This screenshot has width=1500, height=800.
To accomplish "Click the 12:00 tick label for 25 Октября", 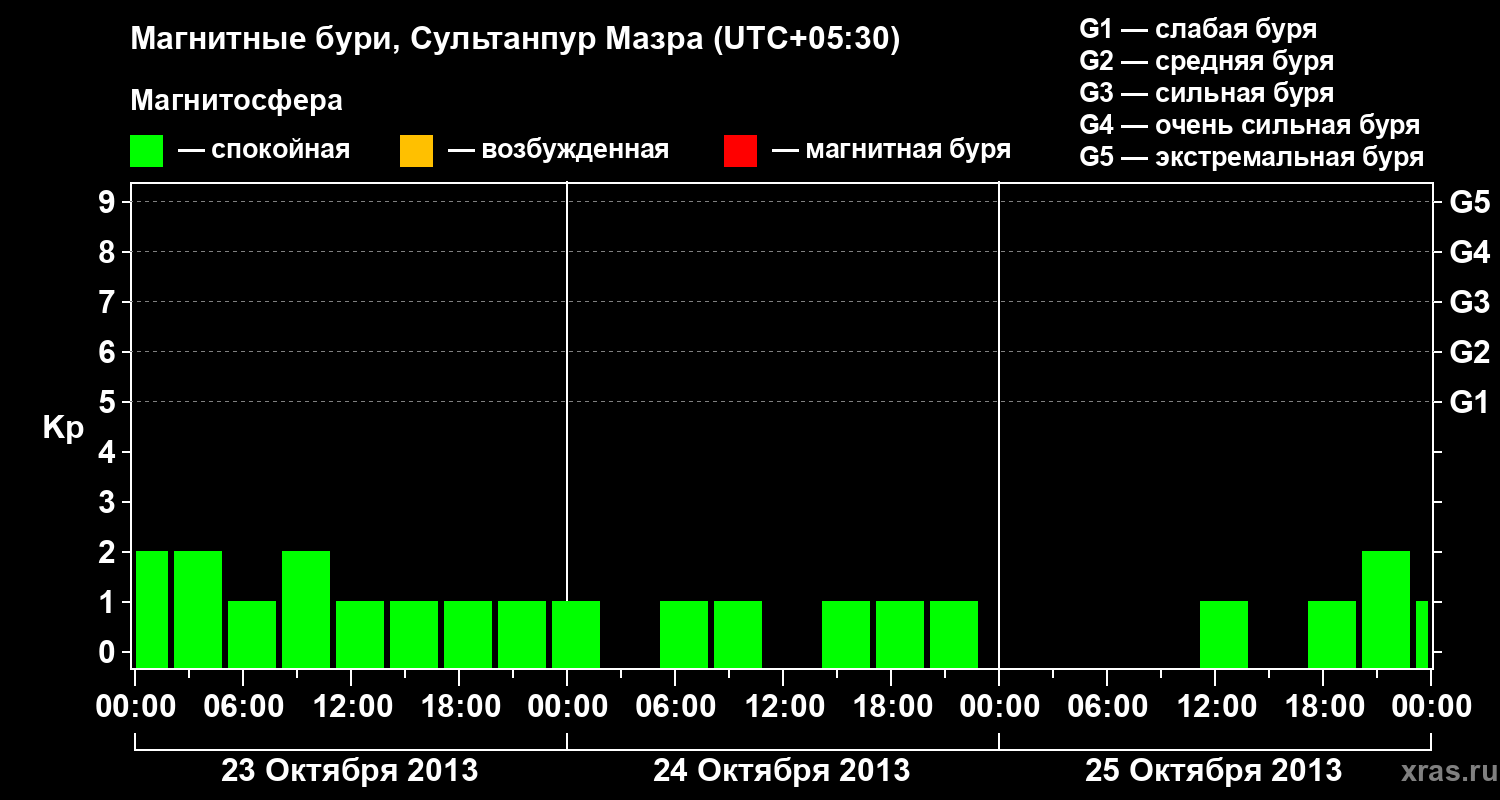I will click(x=1215, y=707).
